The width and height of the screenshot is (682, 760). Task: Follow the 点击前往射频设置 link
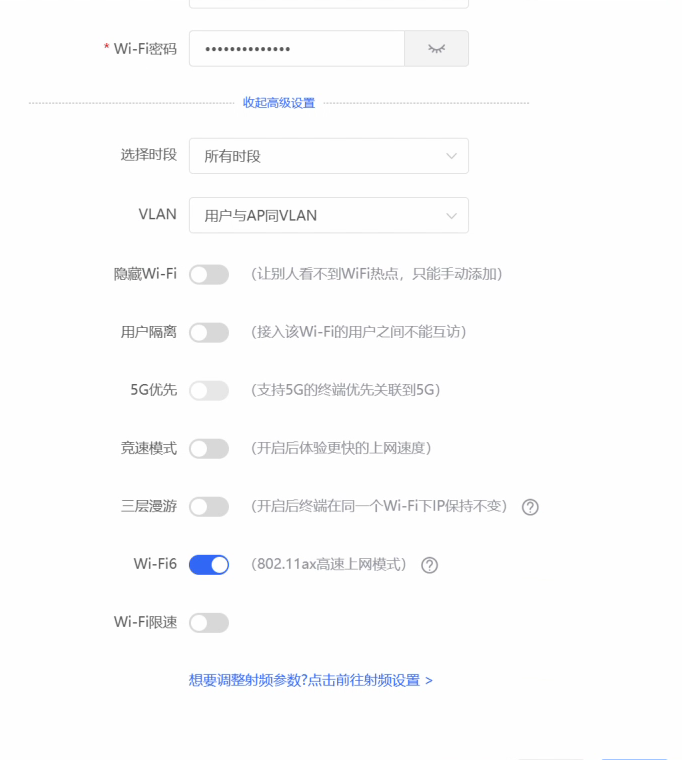(370, 681)
